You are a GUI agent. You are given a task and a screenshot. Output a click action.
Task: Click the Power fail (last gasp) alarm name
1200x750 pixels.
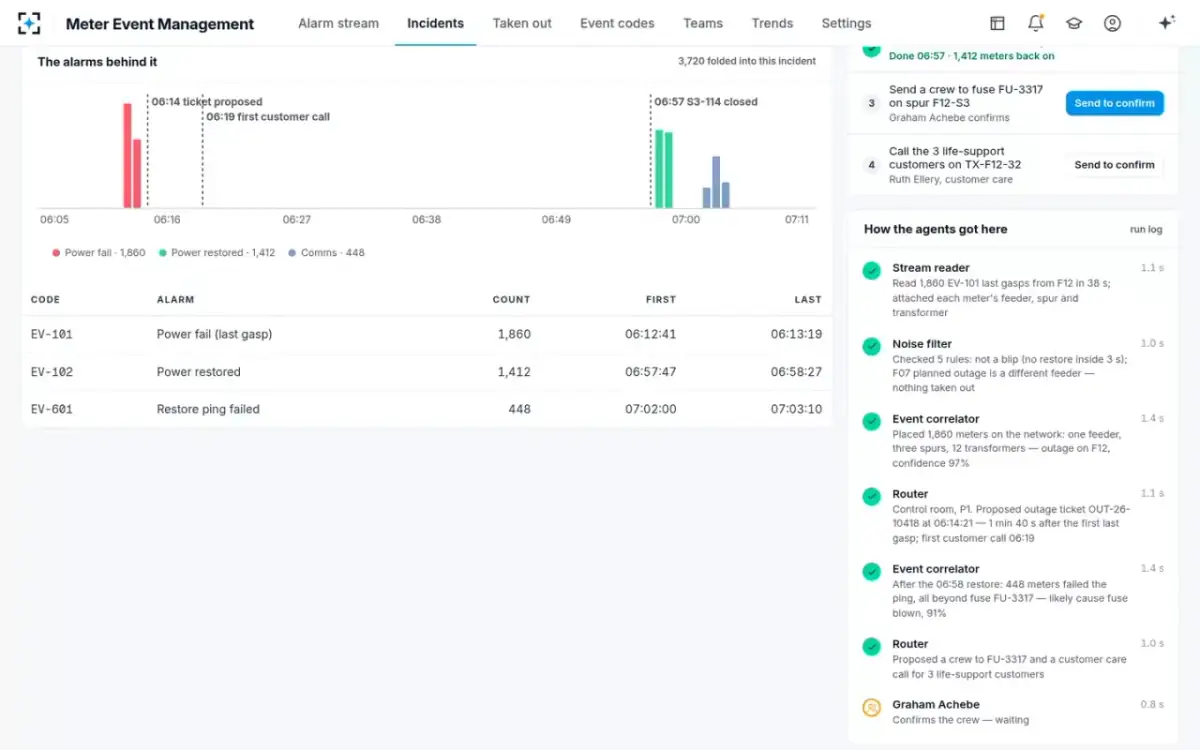(x=214, y=335)
